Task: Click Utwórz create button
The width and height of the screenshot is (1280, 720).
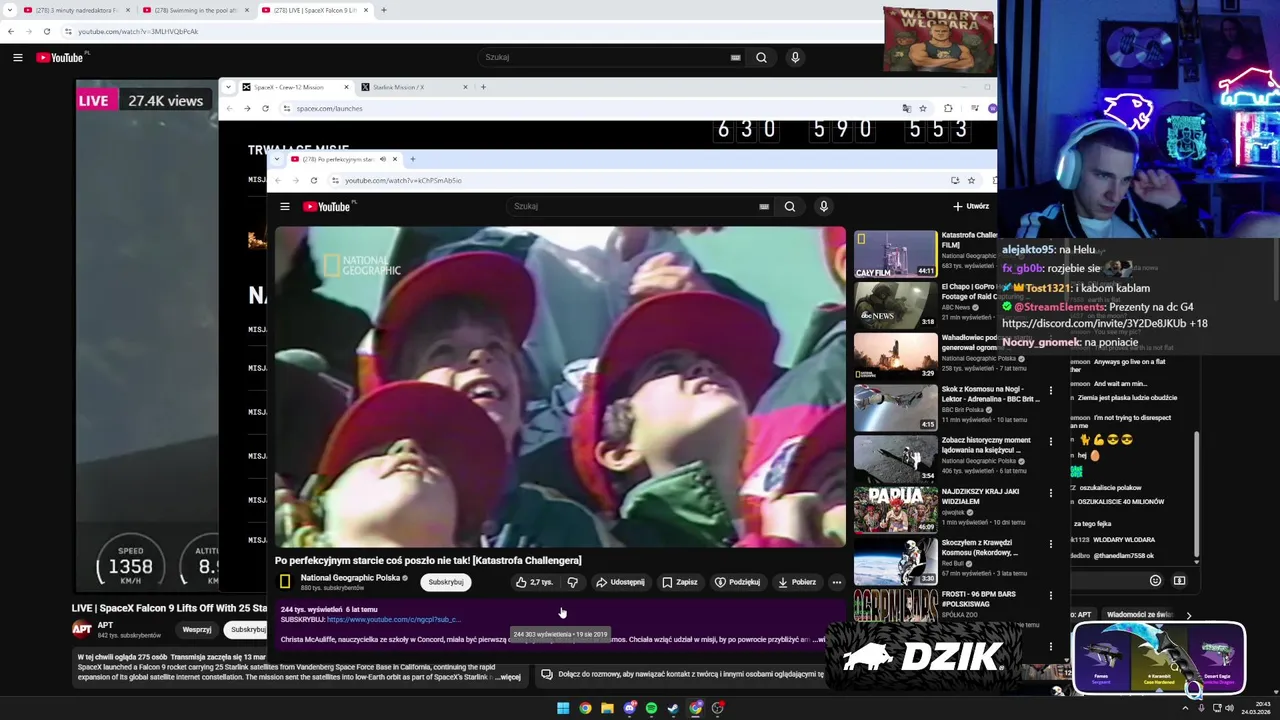Action: pyautogui.click(x=971, y=206)
